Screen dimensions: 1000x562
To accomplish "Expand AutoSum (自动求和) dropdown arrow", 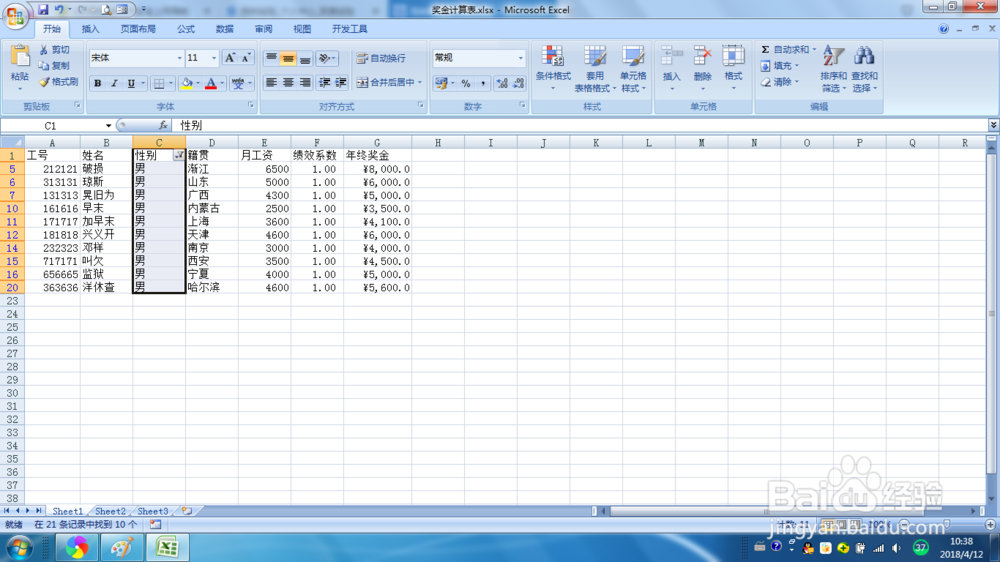I will tap(814, 49).
